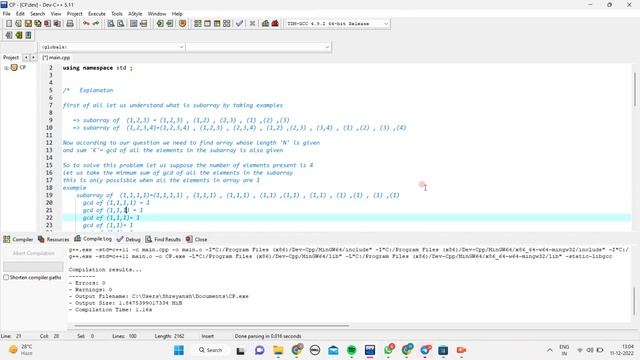Add file to project icon
The width and height of the screenshot is (640, 360).
[9, 36]
